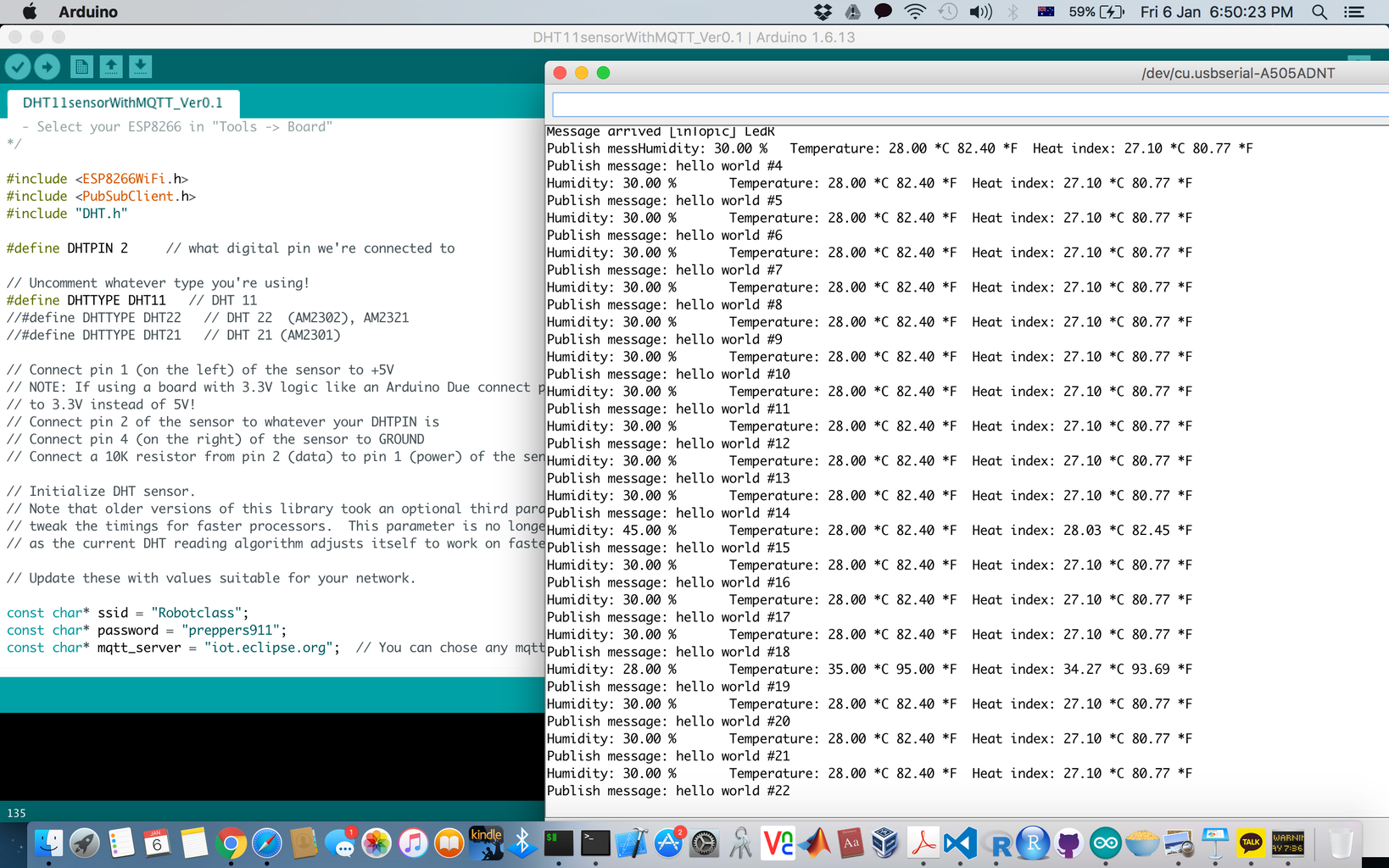
Task: Select the DHT11sensorWithMQTT_Ver0.1 tab
Action: click(123, 103)
